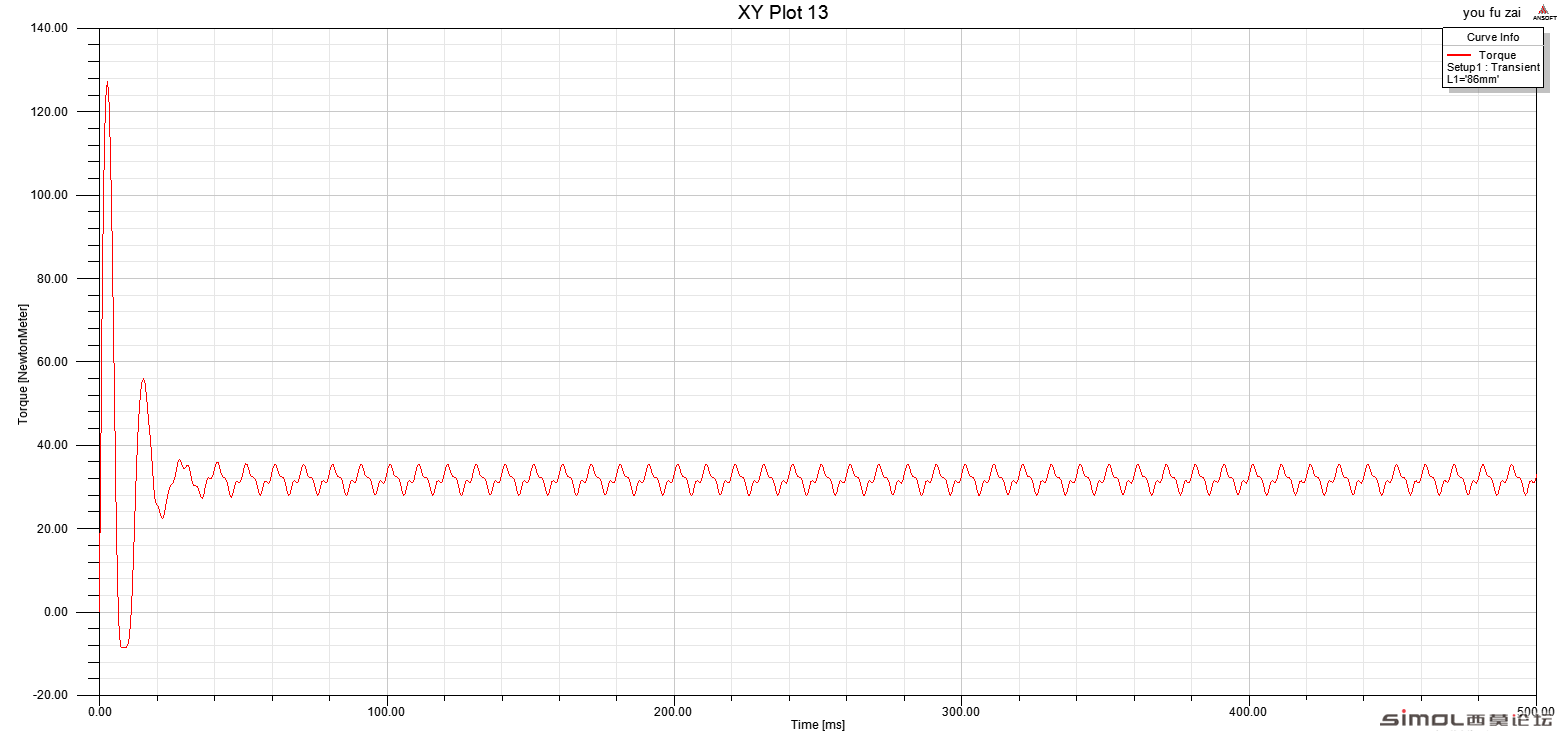
Task: Click the -20.00 Y-axis value
Action: (x=49, y=695)
